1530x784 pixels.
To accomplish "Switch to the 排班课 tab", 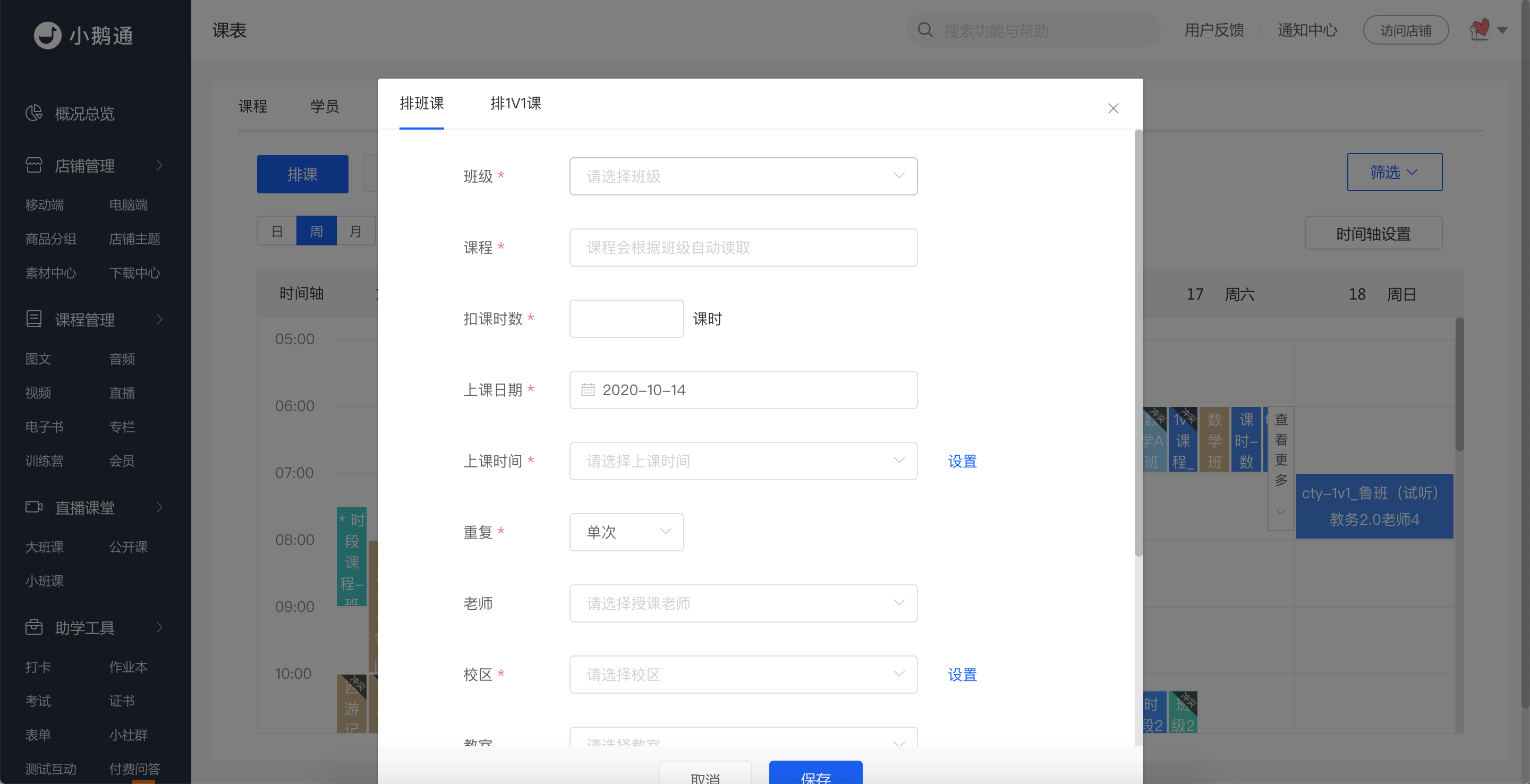I will 422,104.
